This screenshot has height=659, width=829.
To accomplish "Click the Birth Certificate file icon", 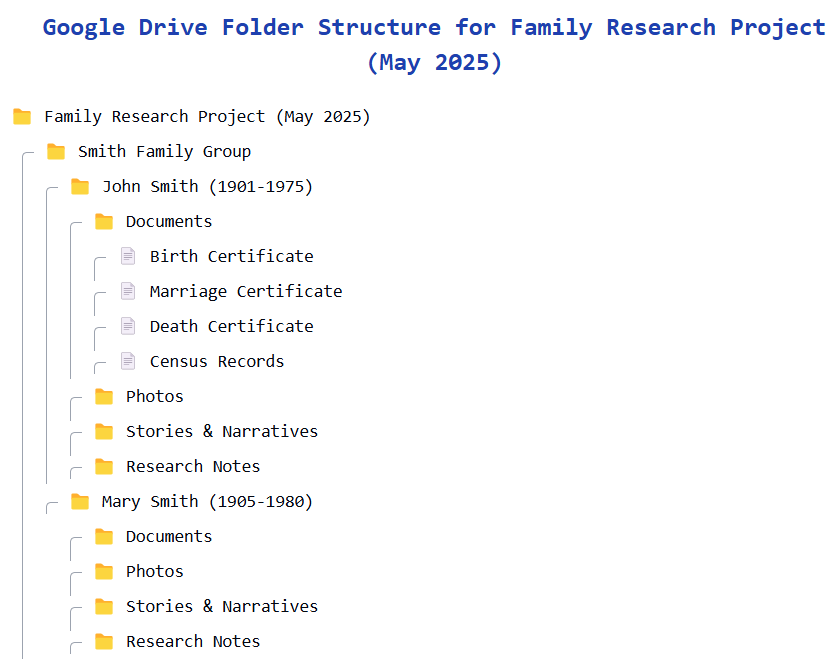I will point(128,256).
